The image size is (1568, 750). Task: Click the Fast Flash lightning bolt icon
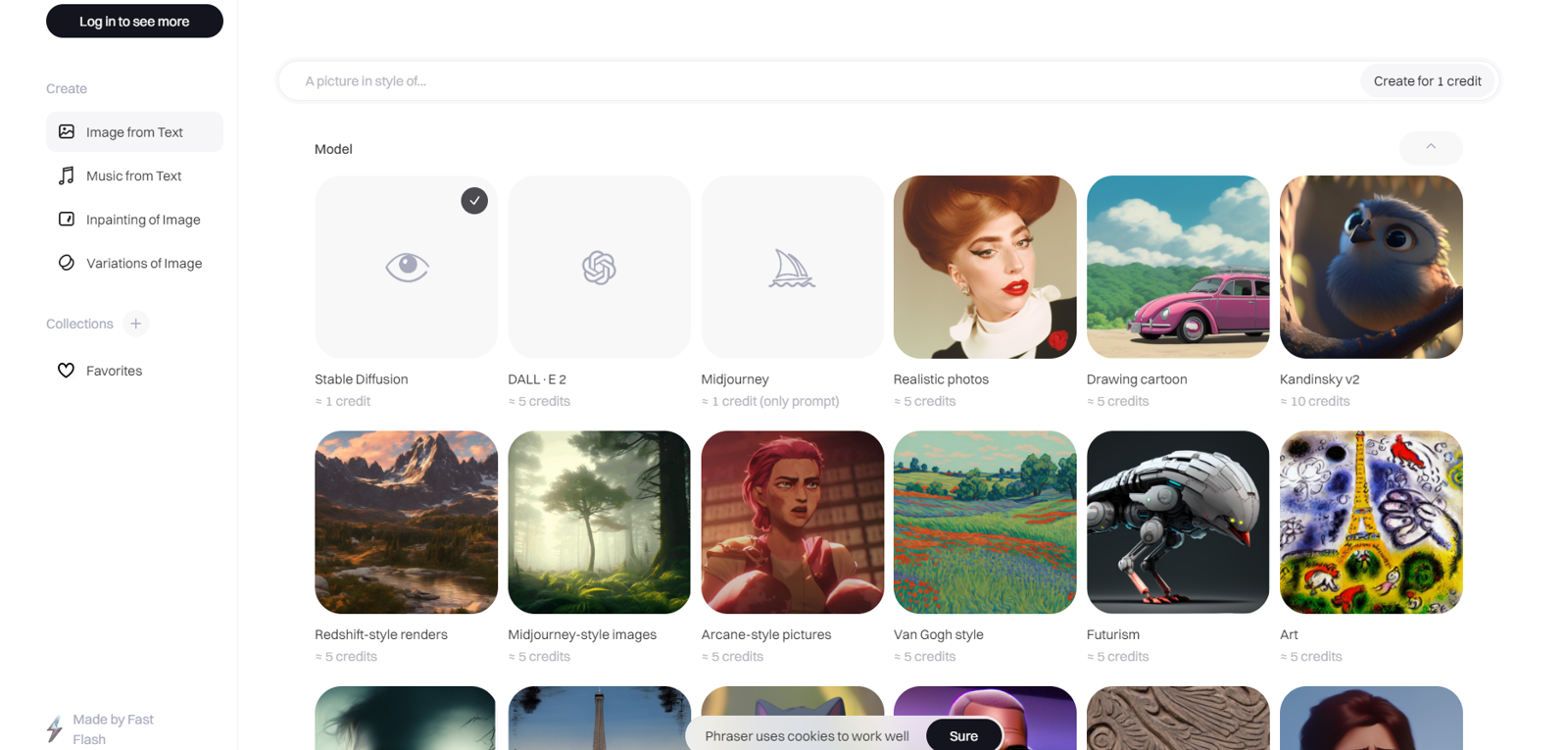tap(55, 728)
